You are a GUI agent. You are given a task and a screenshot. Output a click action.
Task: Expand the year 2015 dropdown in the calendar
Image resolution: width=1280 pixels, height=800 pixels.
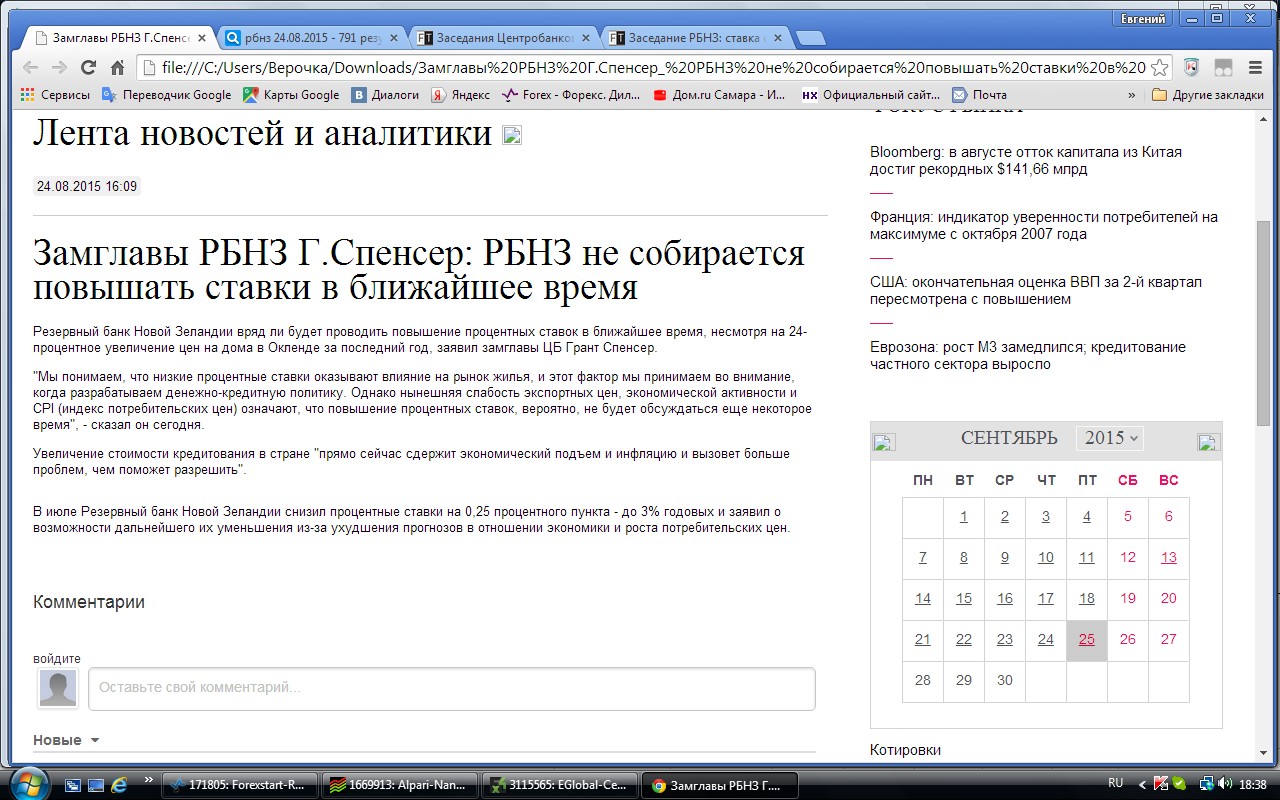point(1110,438)
